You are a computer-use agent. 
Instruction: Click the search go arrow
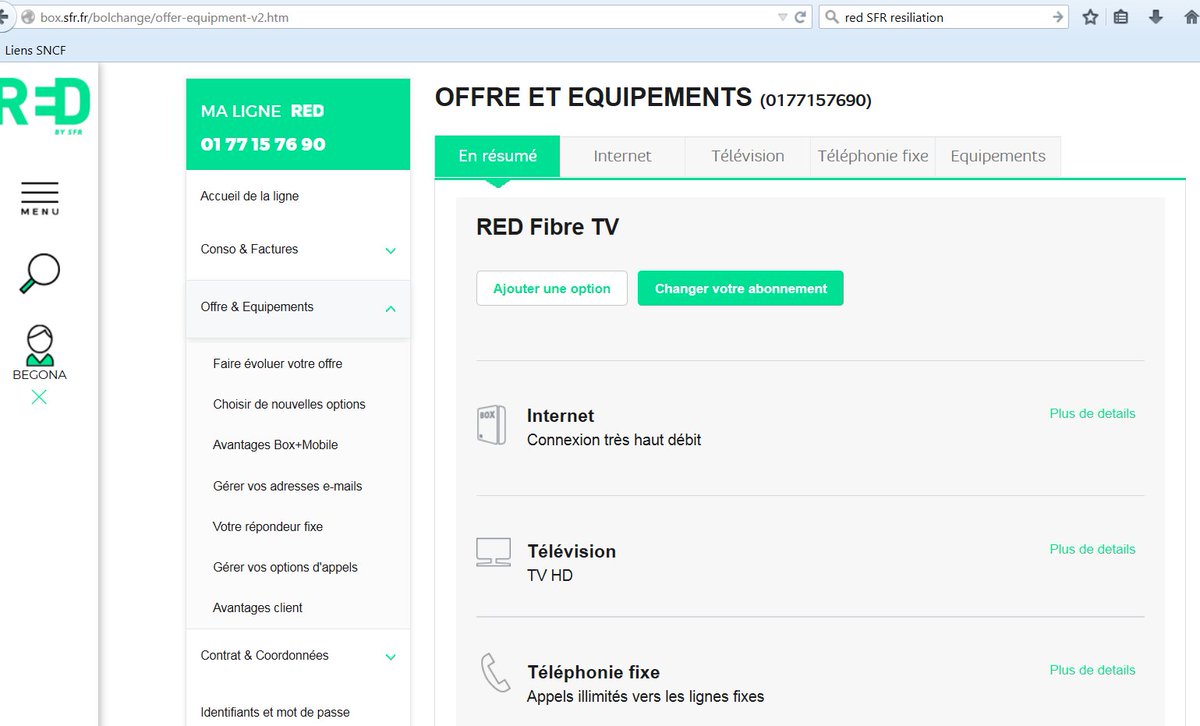1058,17
